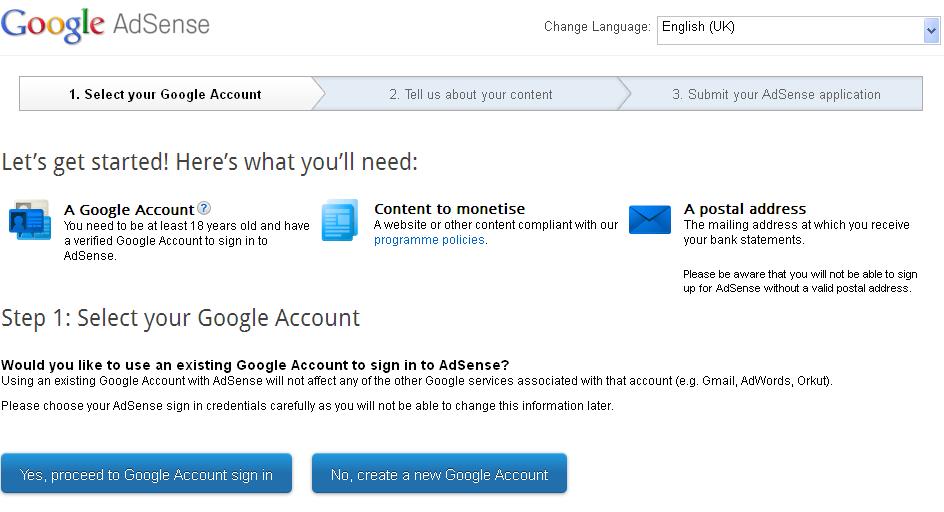Click the A Google Account heading

pos(129,209)
